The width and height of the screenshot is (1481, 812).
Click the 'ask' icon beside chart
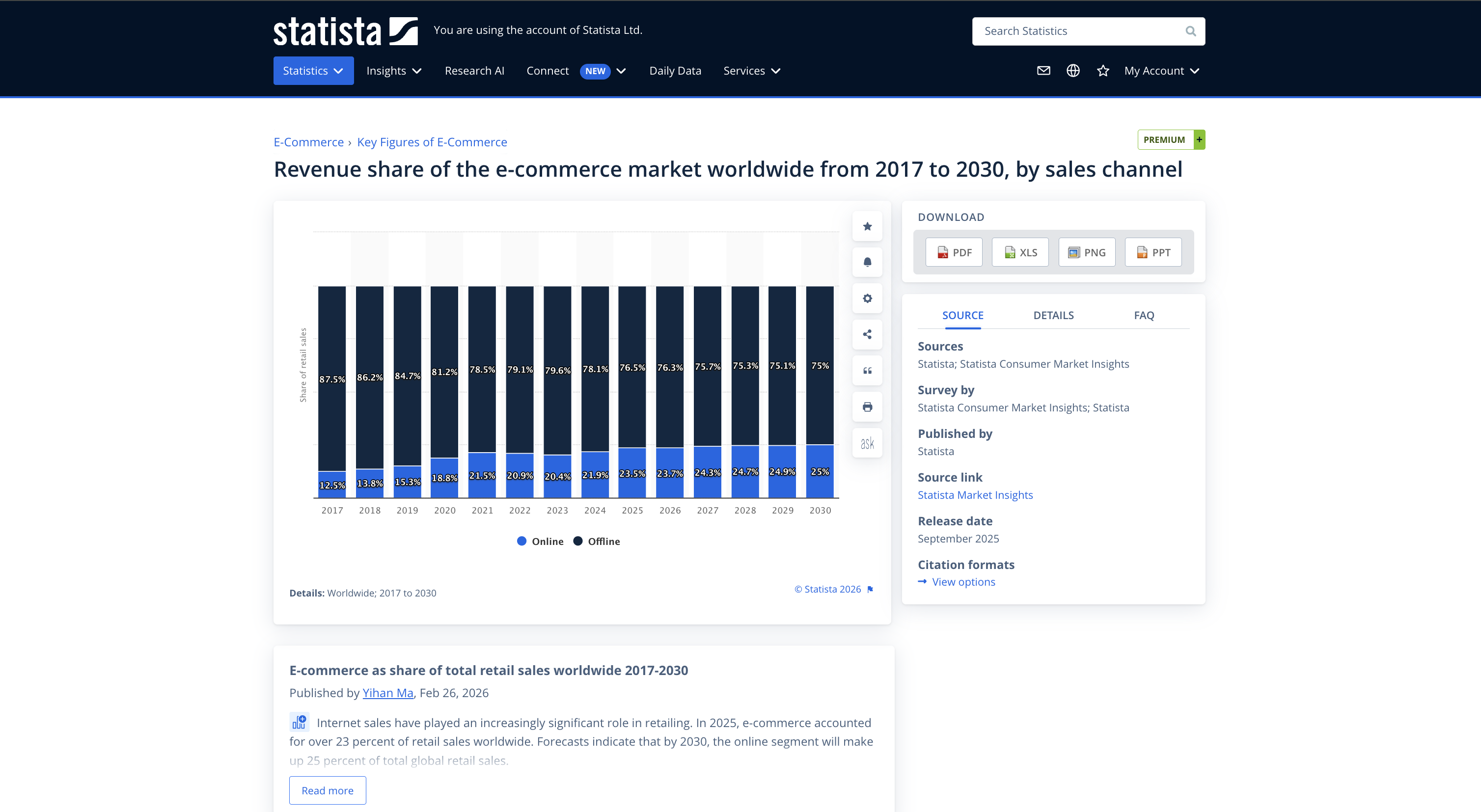tap(867, 443)
